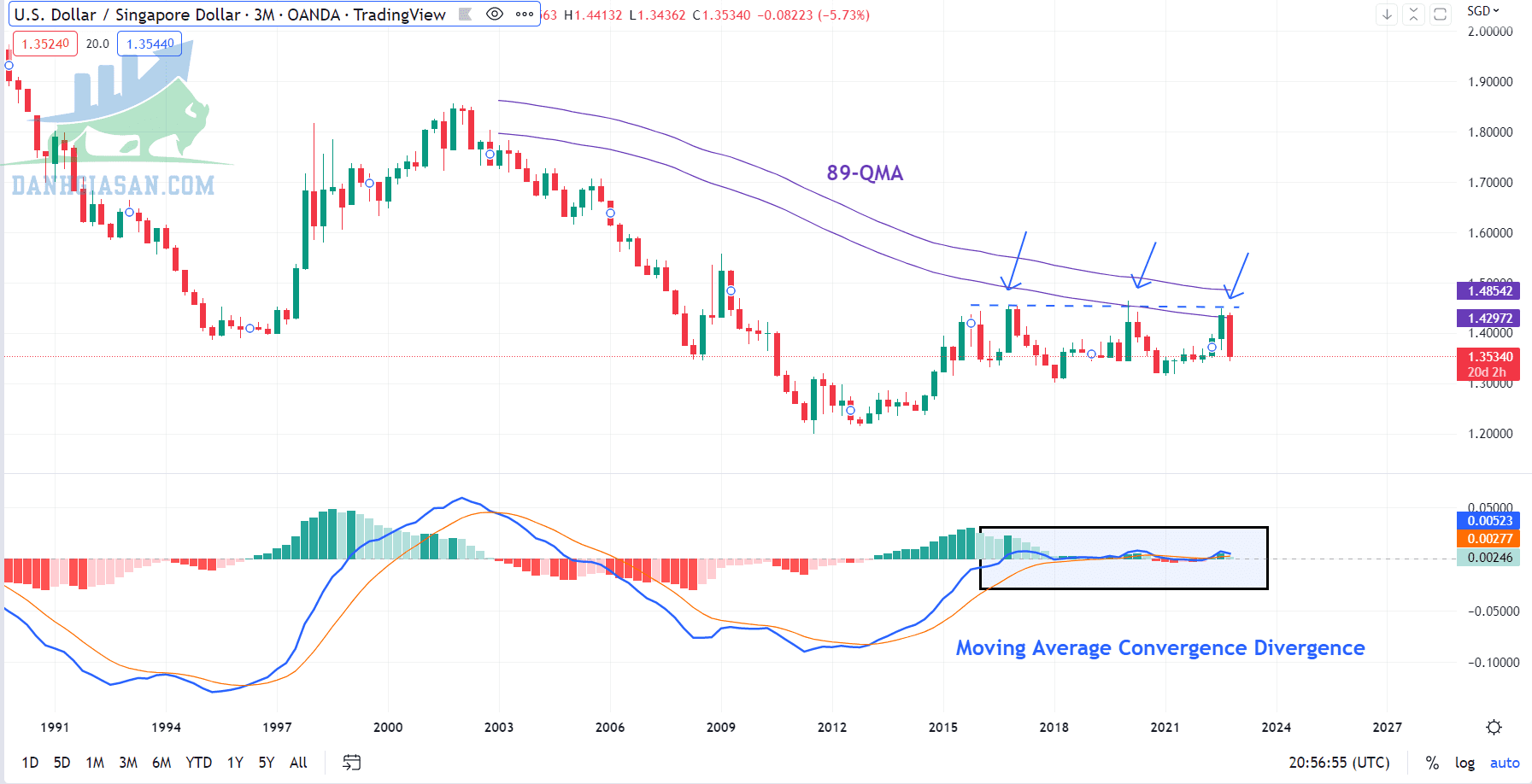
Task: Click the 2024 label on the time axis
Action: coord(1277,728)
